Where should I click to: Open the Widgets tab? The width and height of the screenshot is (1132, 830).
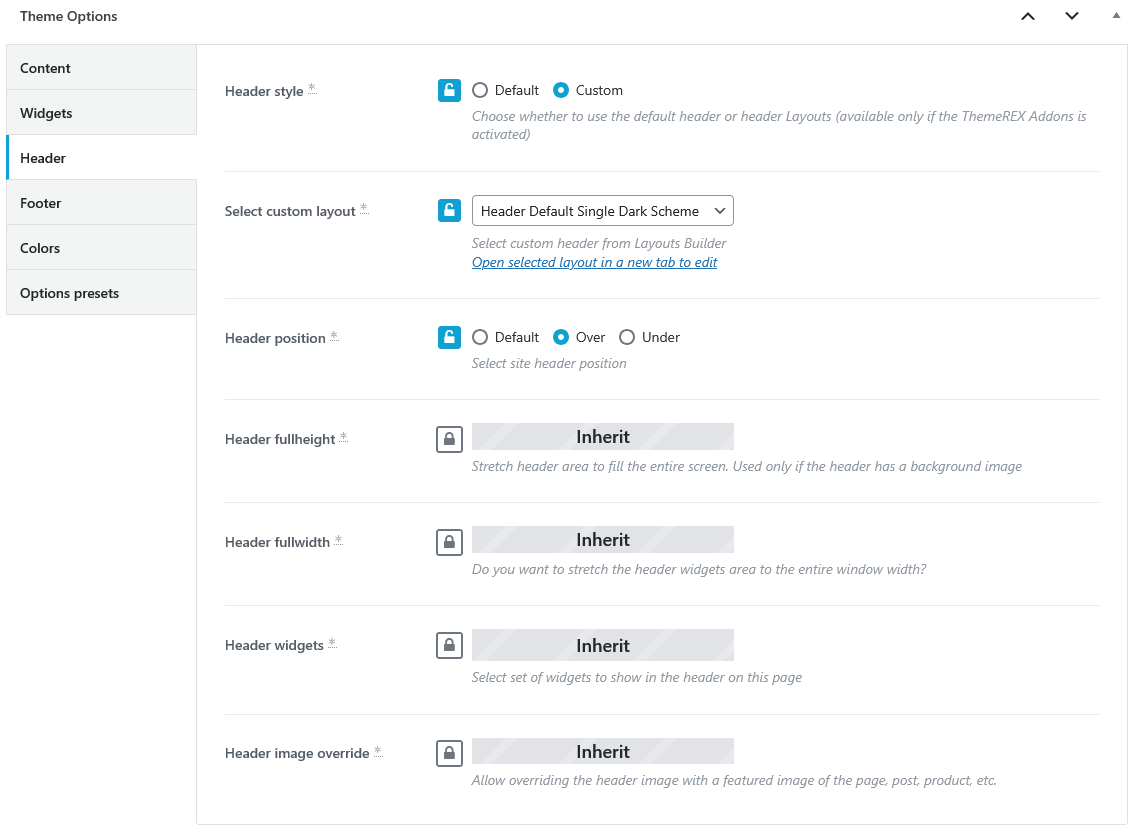pos(102,113)
